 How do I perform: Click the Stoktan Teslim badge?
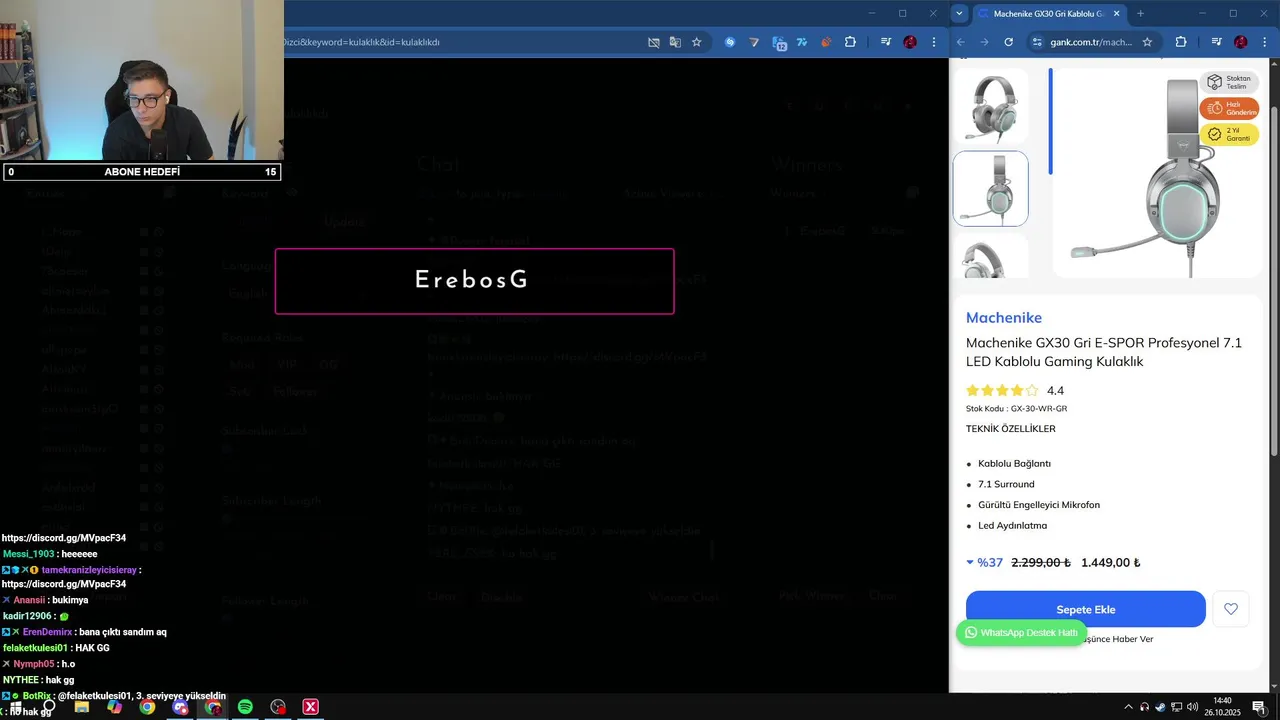pyautogui.click(x=1229, y=82)
